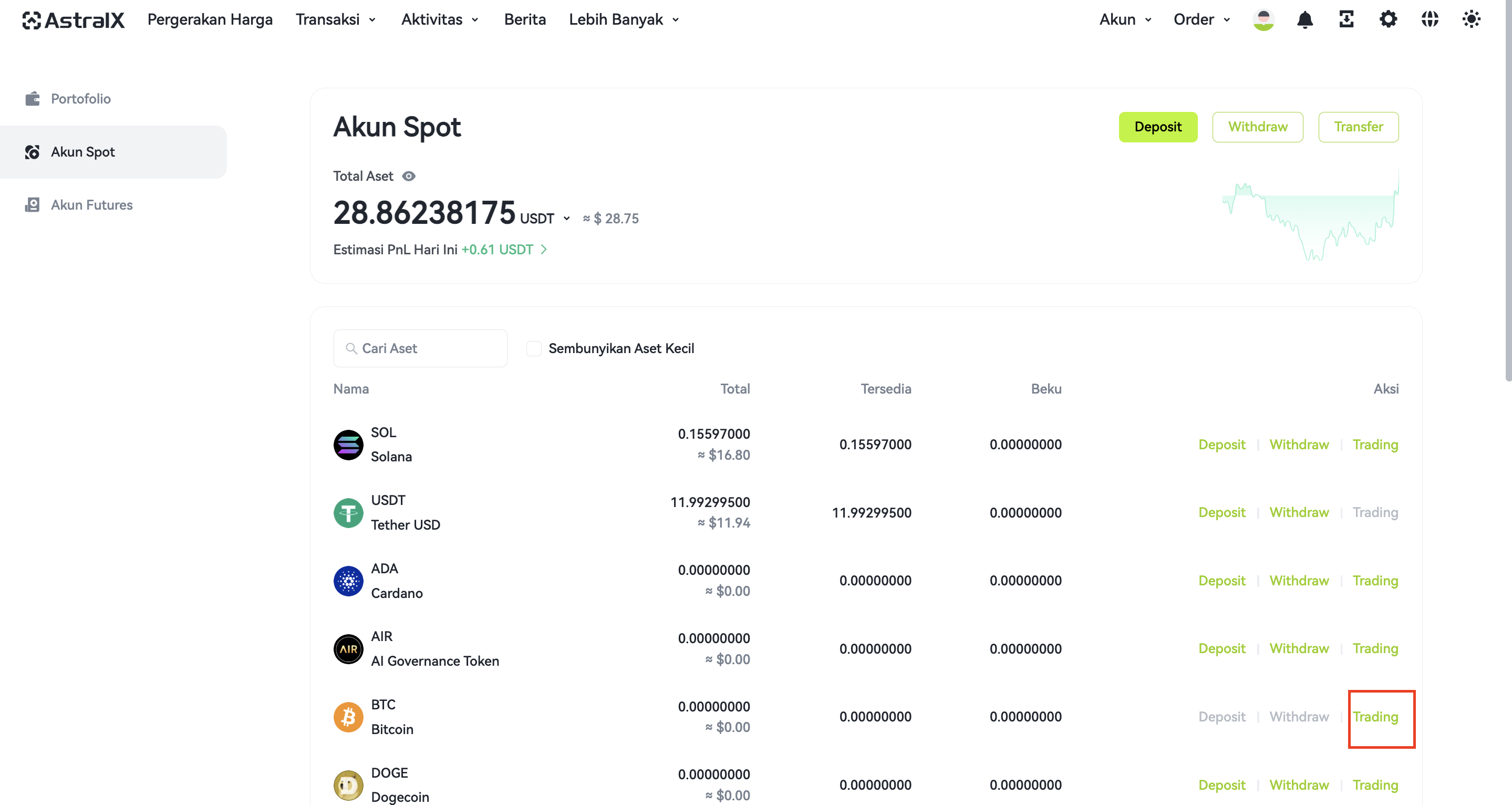The height and width of the screenshot is (805, 1512).
Task: Toggle the light/dark theme icon
Action: [x=1471, y=19]
